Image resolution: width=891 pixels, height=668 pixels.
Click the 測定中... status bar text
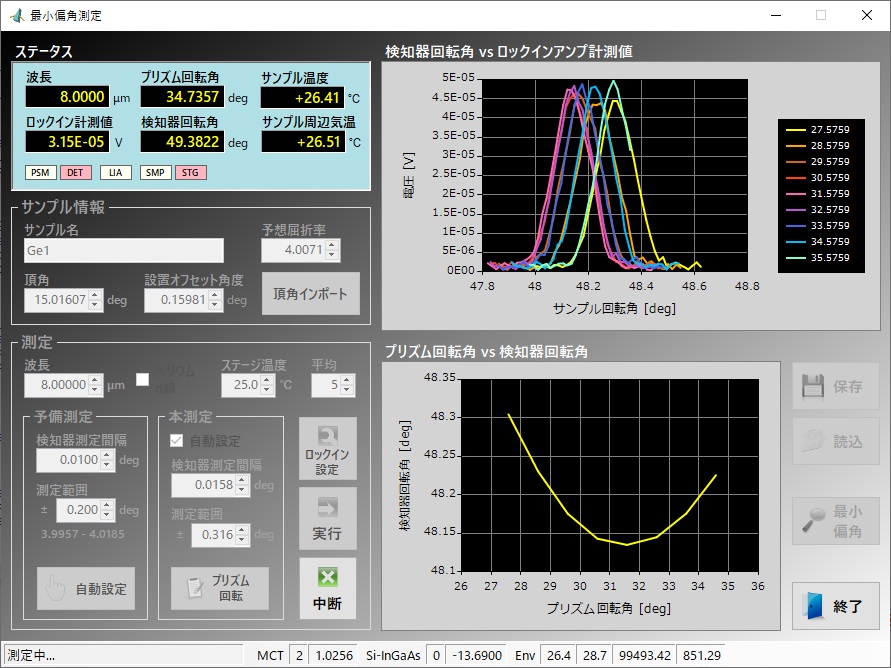(x=31, y=656)
